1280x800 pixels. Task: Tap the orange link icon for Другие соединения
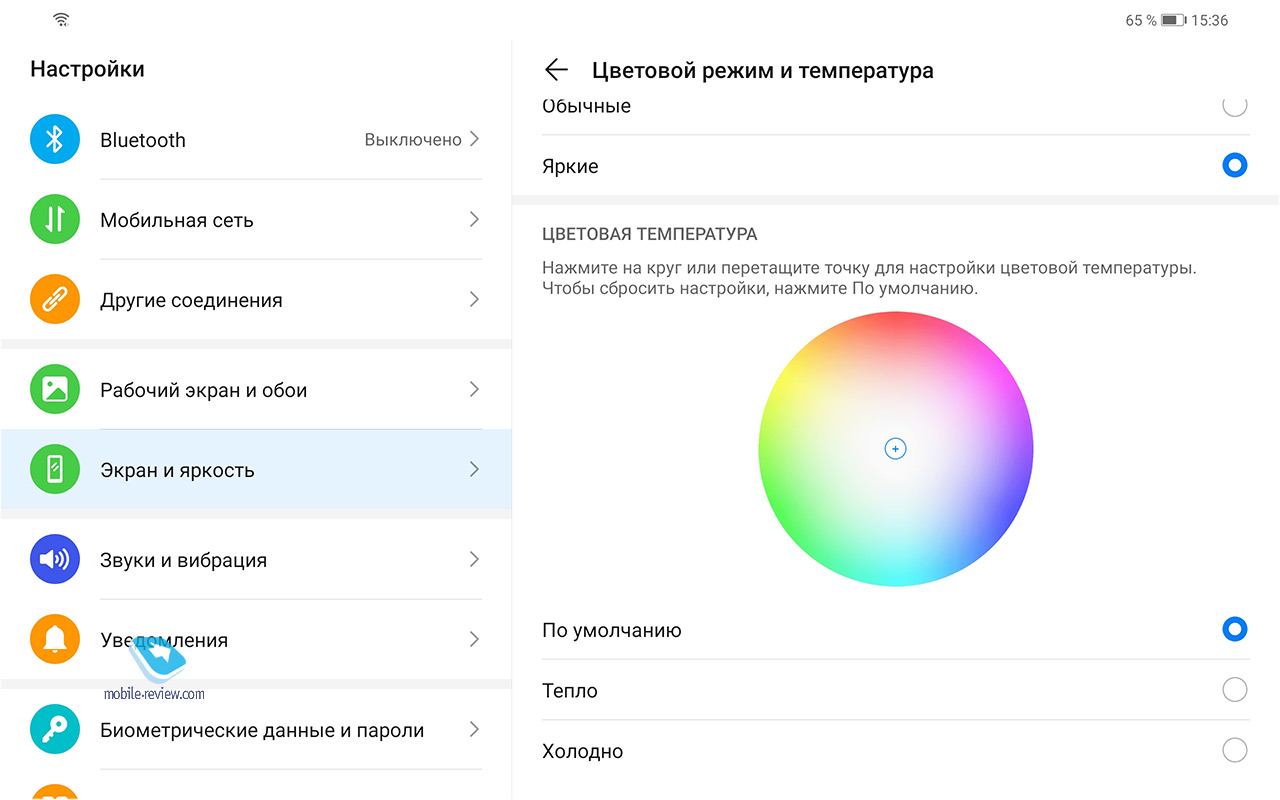[x=55, y=299]
